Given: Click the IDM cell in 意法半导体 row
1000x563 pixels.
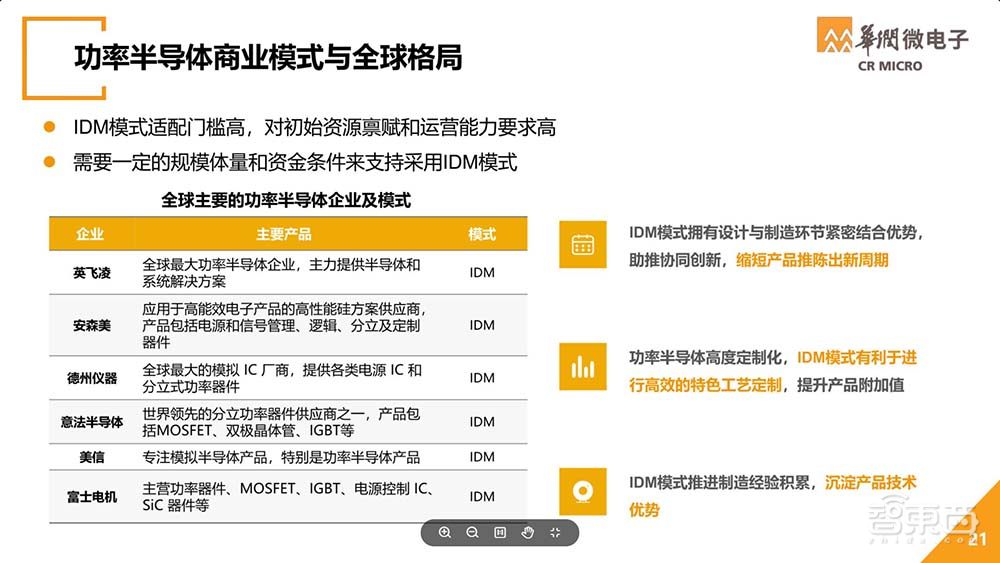Looking at the screenshot, I should (482, 422).
